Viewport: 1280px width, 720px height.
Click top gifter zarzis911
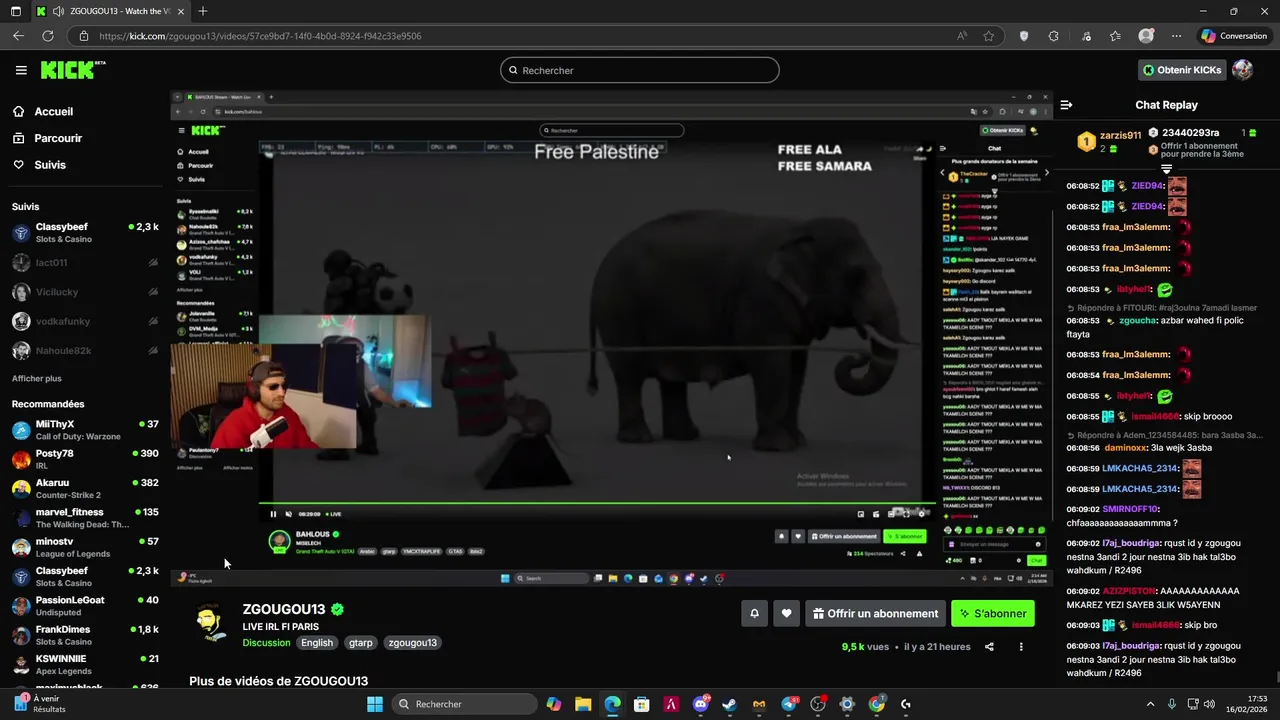(x=1120, y=135)
